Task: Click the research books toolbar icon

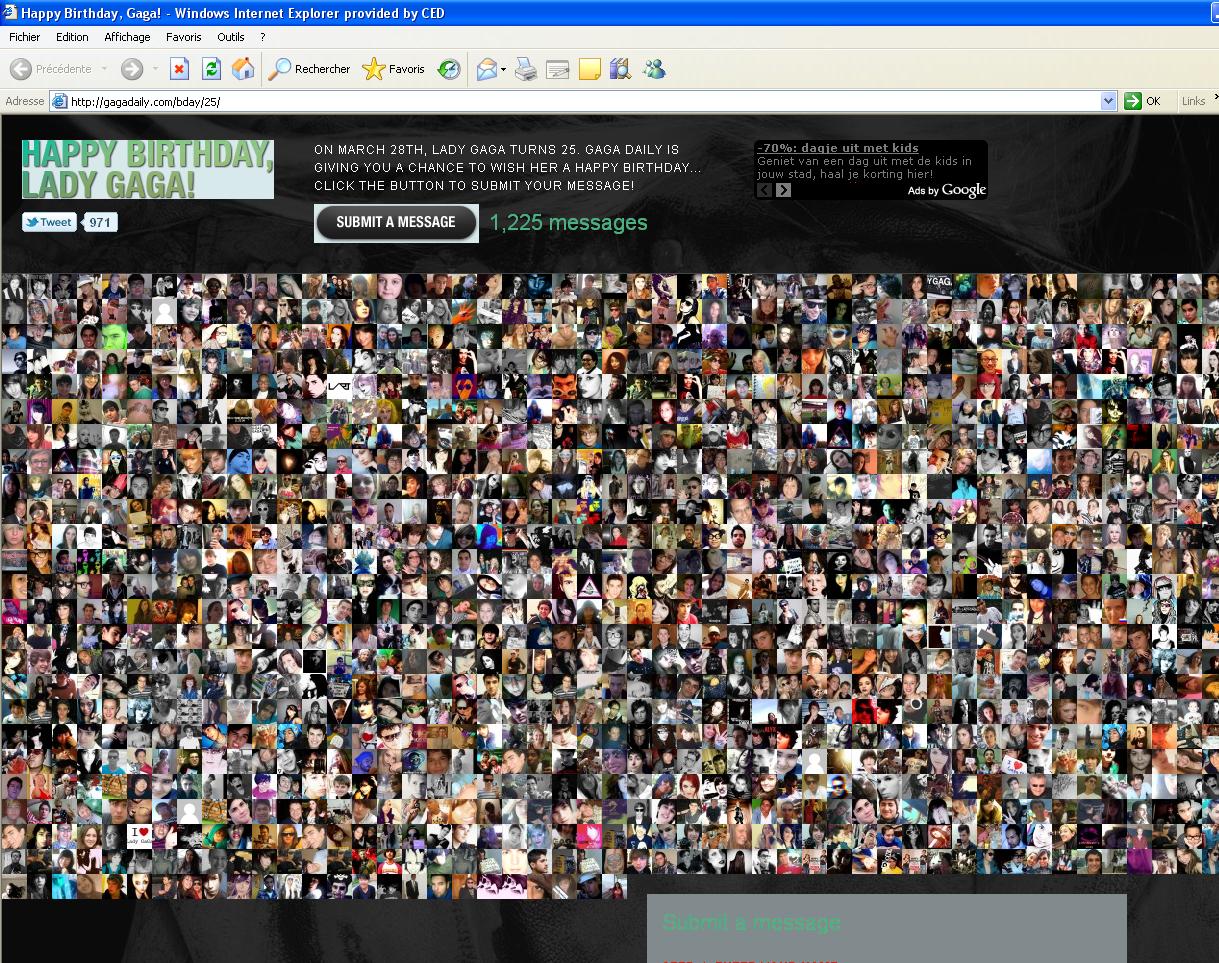Action: coord(621,69)
